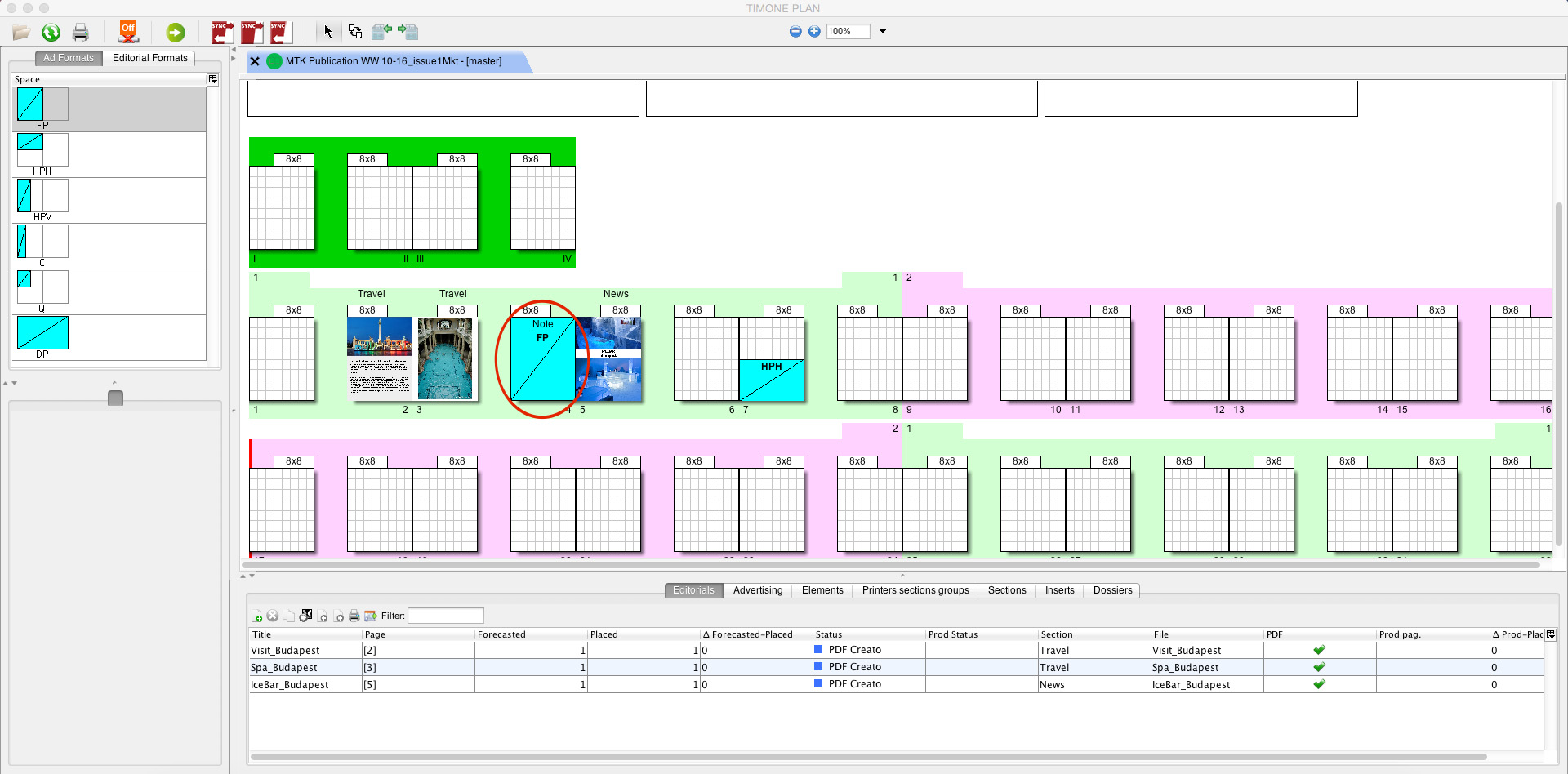Click the first red SYNC icon
This screenshot has height=774, width=1568.
(x=222, y=33)
